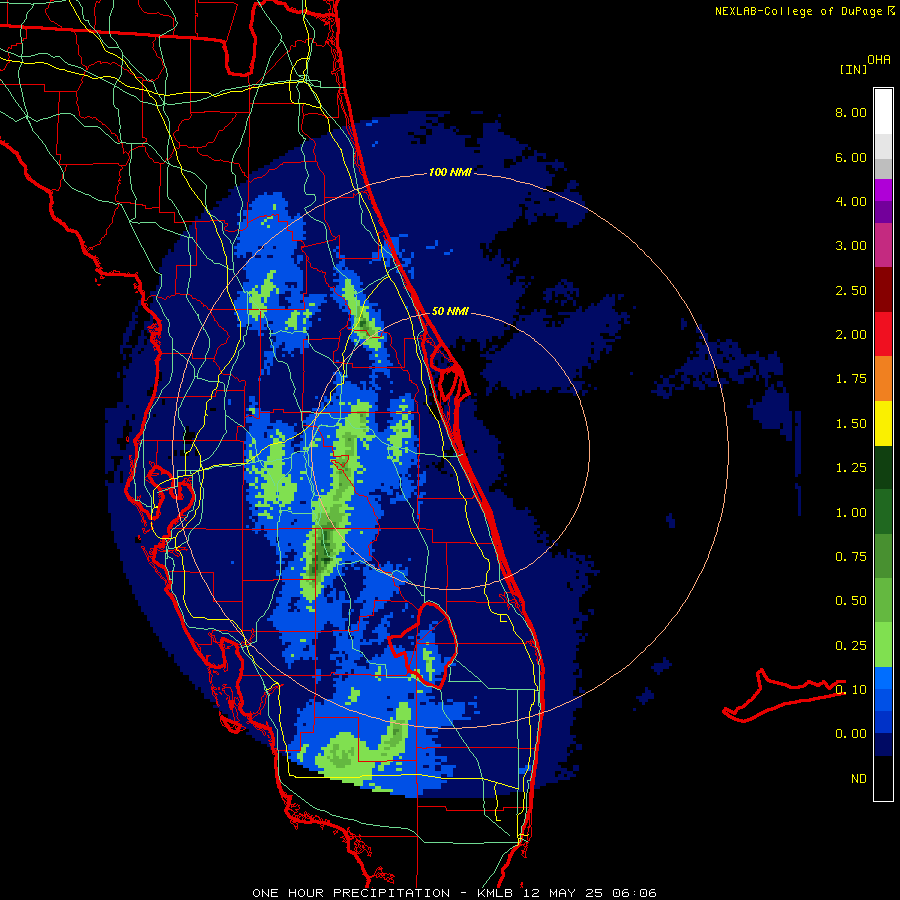Screen dimensions: 900x900
Task: Click the 100 NMI range ring label
Action: click(450, 172)
